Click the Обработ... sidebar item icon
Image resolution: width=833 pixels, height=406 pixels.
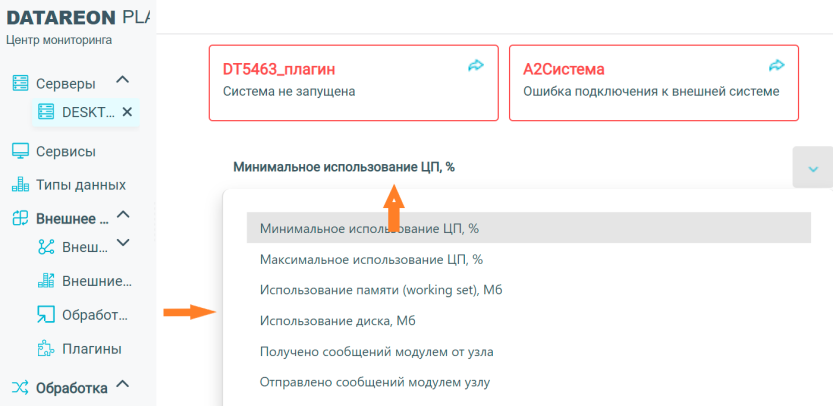45,315
